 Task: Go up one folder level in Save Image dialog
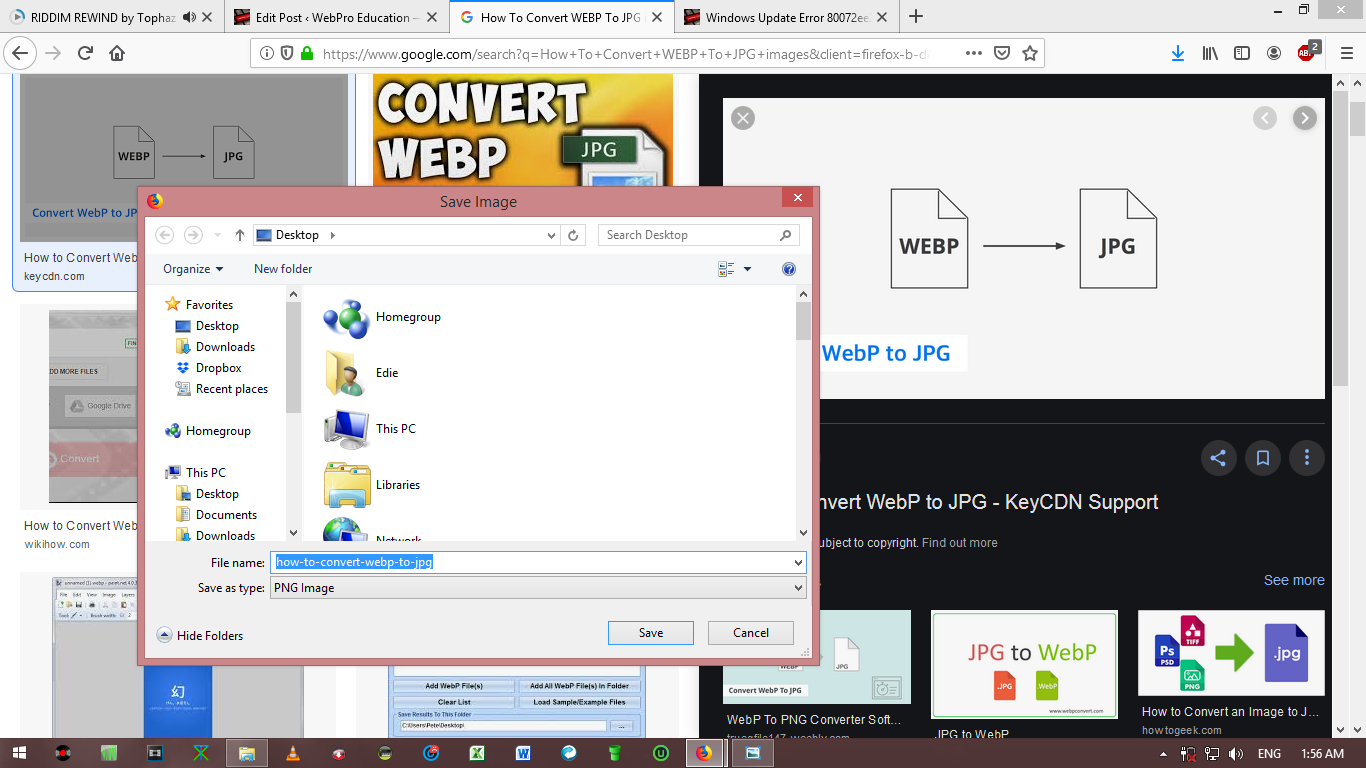(240, 235)
